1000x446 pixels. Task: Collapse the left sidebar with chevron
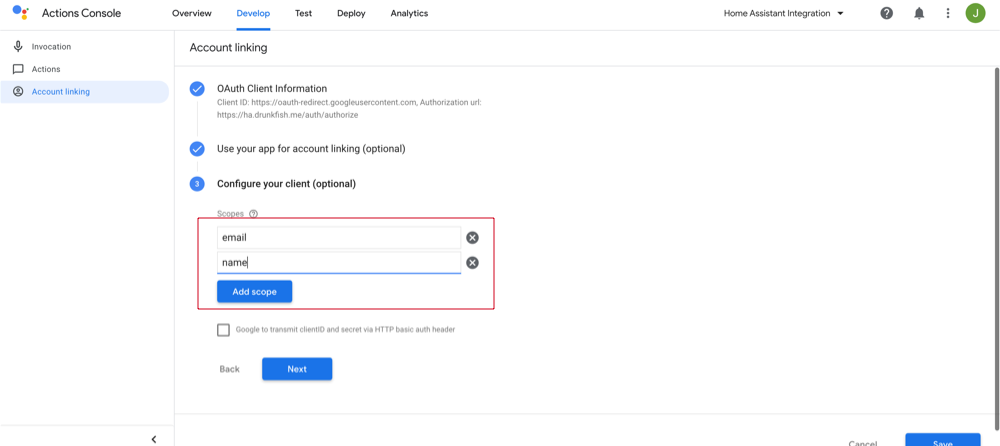[153, 439]
